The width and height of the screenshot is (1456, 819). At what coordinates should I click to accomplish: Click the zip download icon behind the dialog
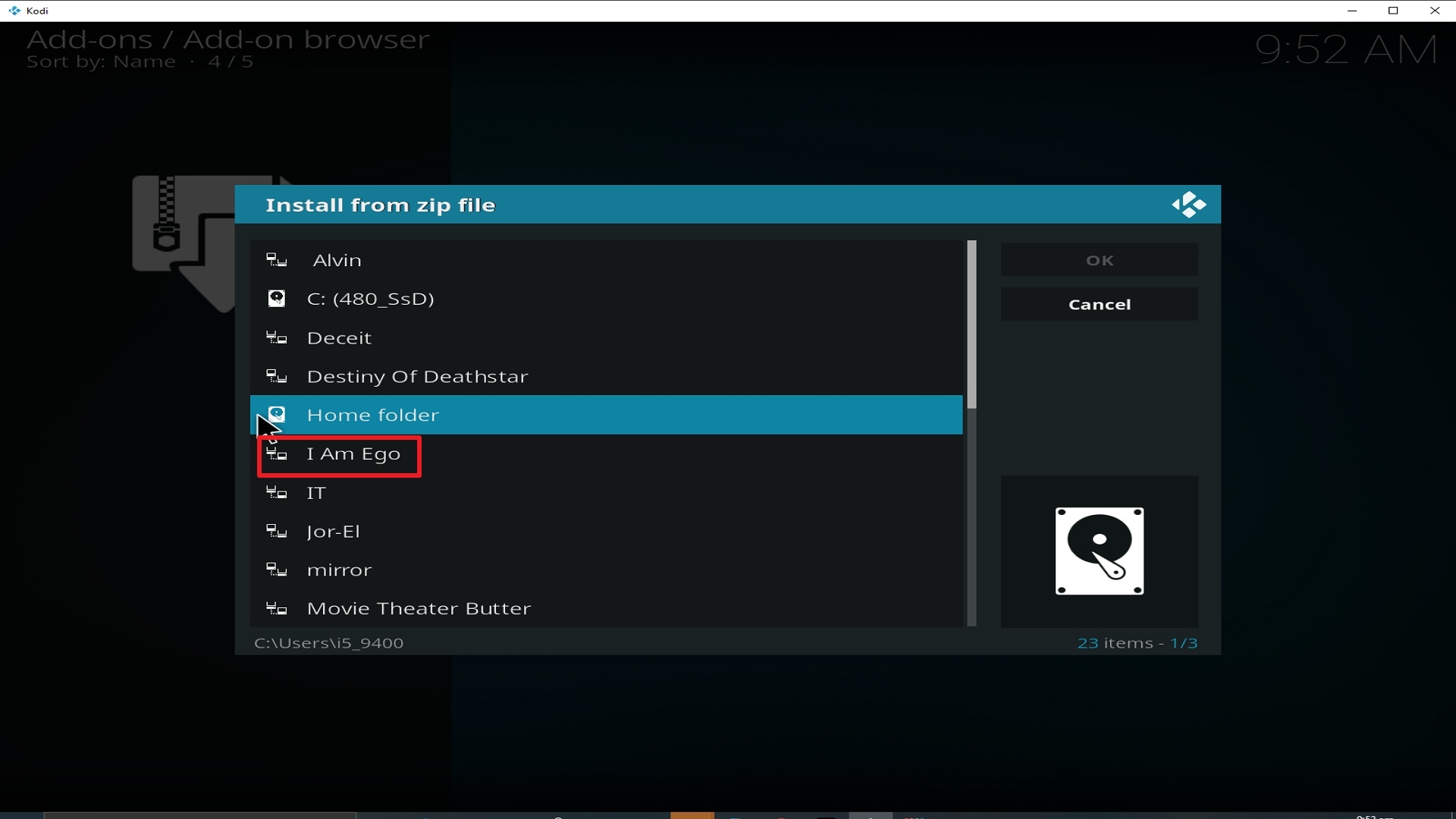point(184,243)
